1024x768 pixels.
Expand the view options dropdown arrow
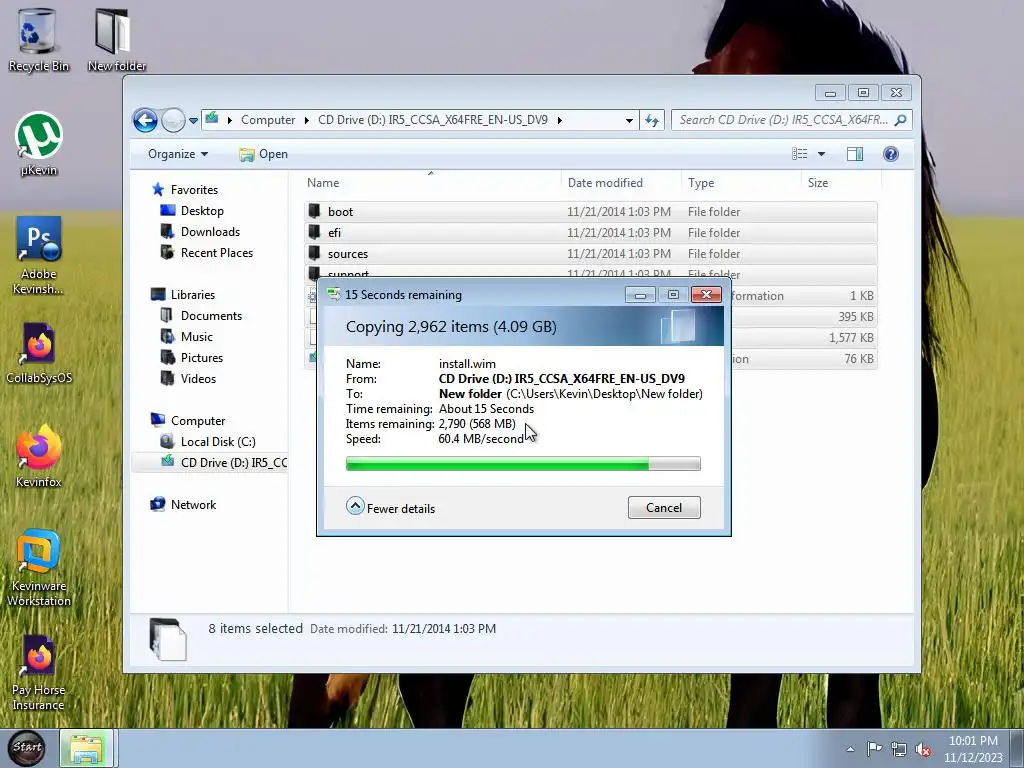[x=822, y=154]
